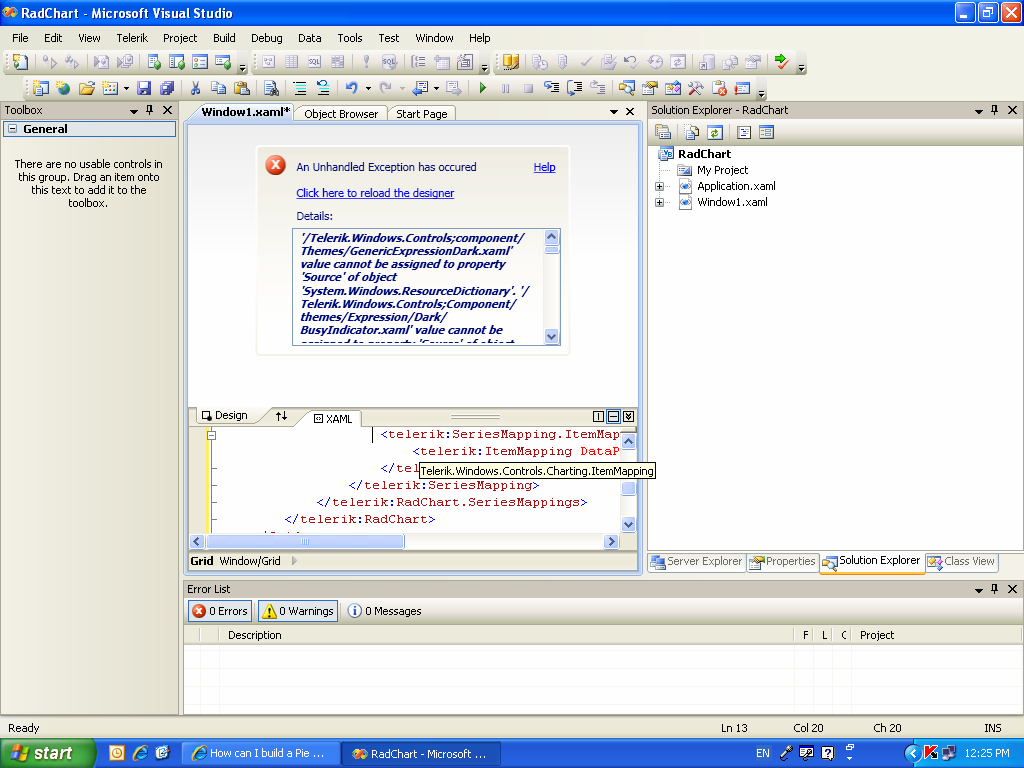This screenshot has height=768, width=1024.
Task: Collapse the XAML pane with chevron button
Action: pos(628,417)
